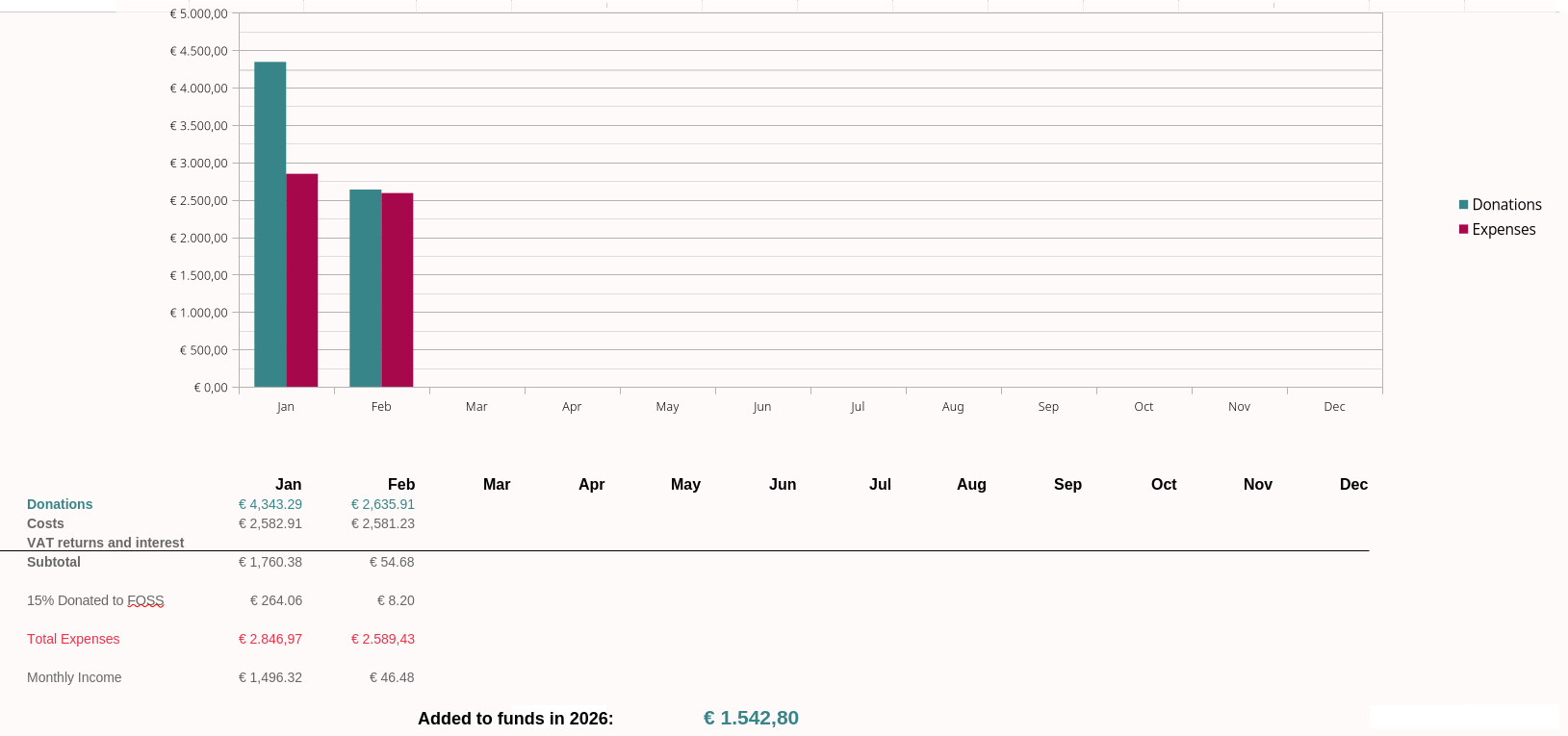Viewport: 1568px width, 736px height.
Task: Select the Monthly Income January value € 1,496.32
Action: point(270,677)
